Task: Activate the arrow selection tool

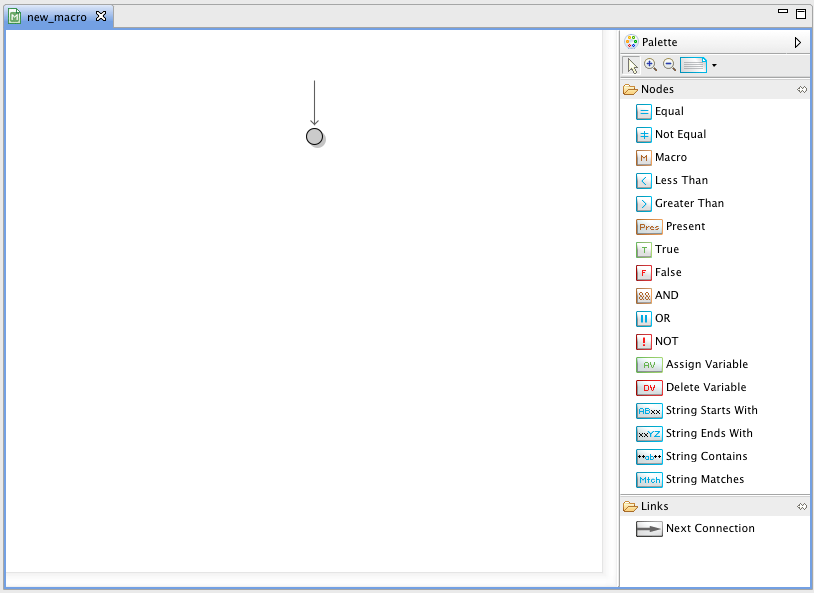Action: tap(632, 66)
